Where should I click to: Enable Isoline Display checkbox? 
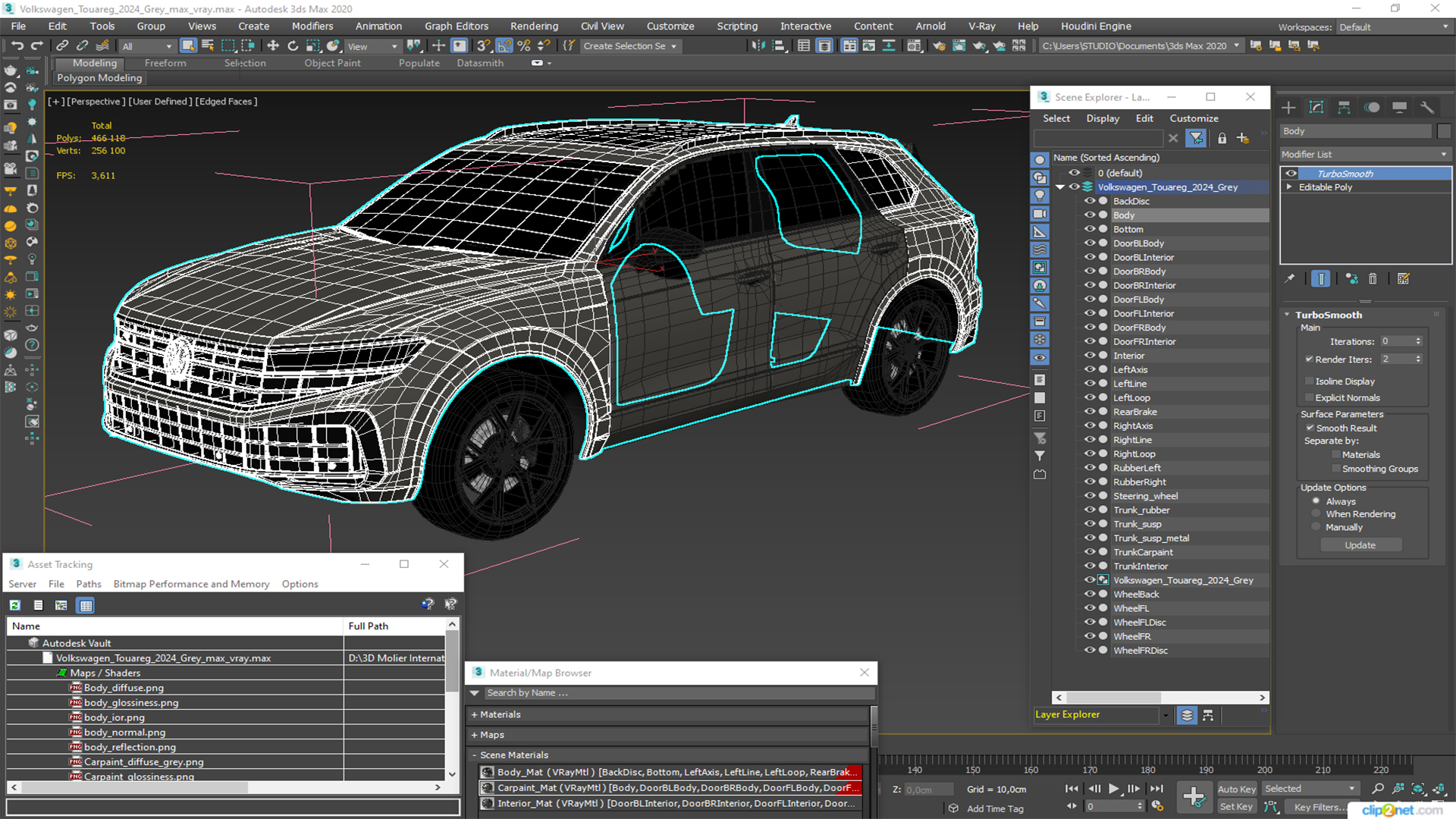tap(1309, 381)
